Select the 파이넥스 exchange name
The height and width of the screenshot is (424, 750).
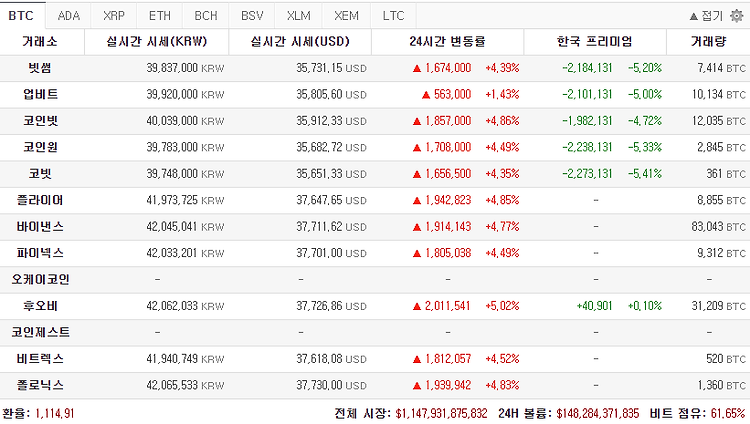click(x=40, y=253)
